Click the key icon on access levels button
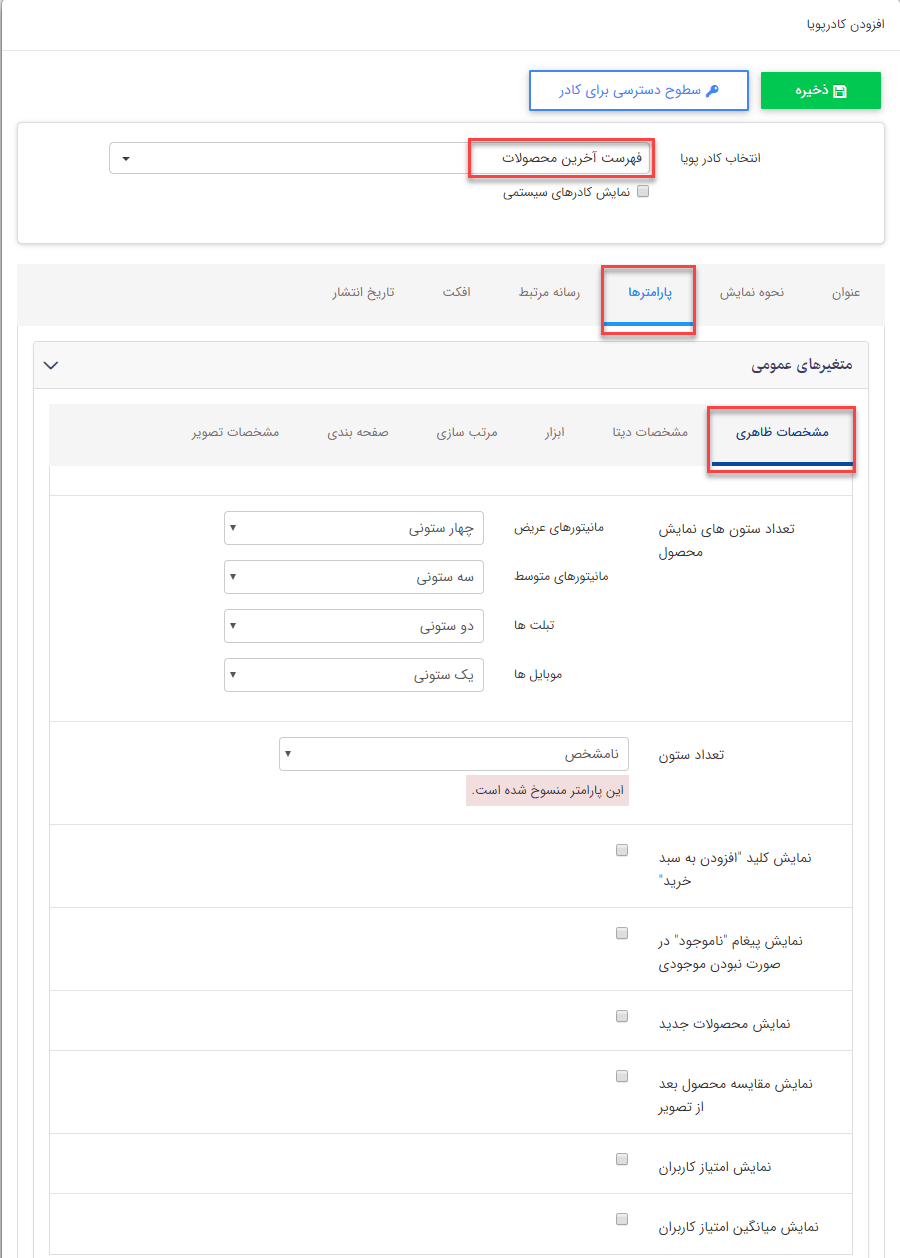Viewport: 900px width, 1258px height. [x=709, y=90]
